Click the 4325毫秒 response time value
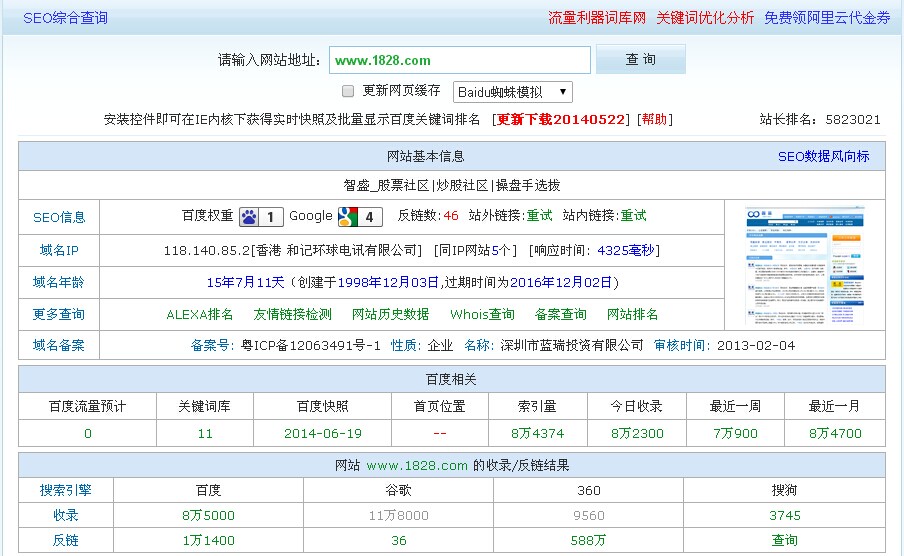 point(626,250)
